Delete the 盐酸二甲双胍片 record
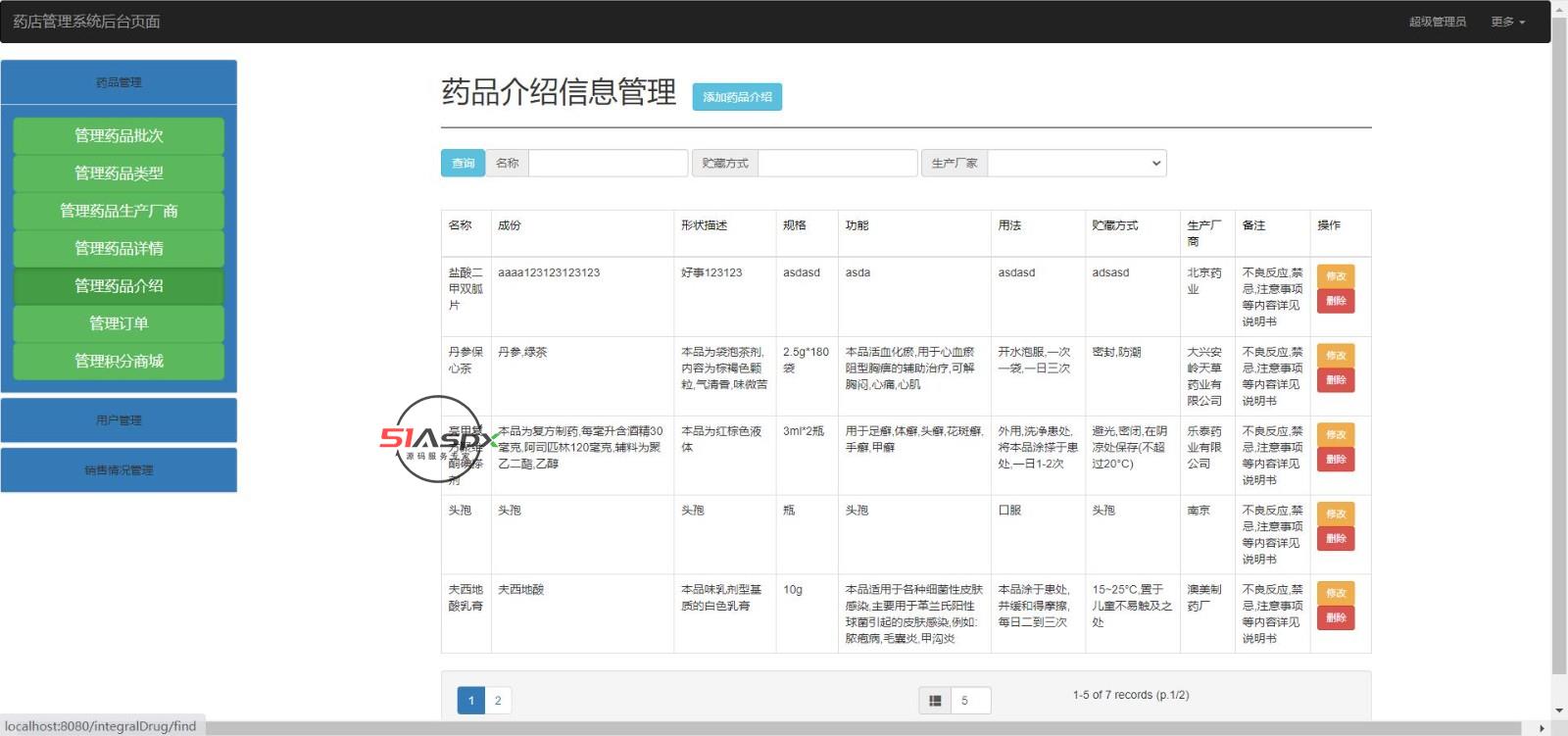Viewport: 1568px width, 736px height. 1336,301
